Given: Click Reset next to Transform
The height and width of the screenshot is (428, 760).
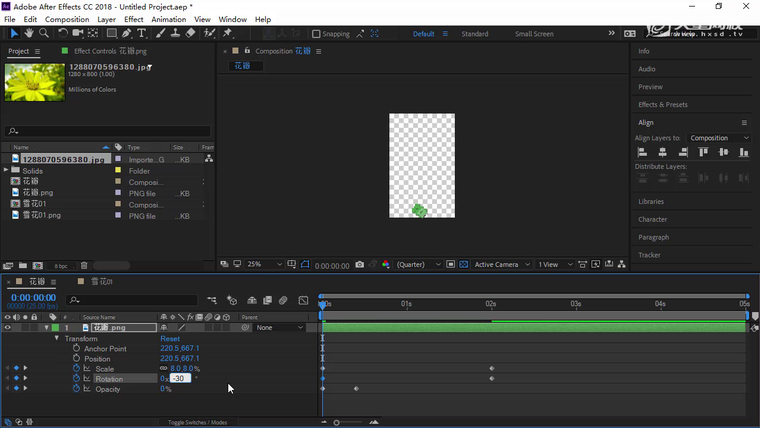Looking at the screenshot, I should click(x=170, y=339).
